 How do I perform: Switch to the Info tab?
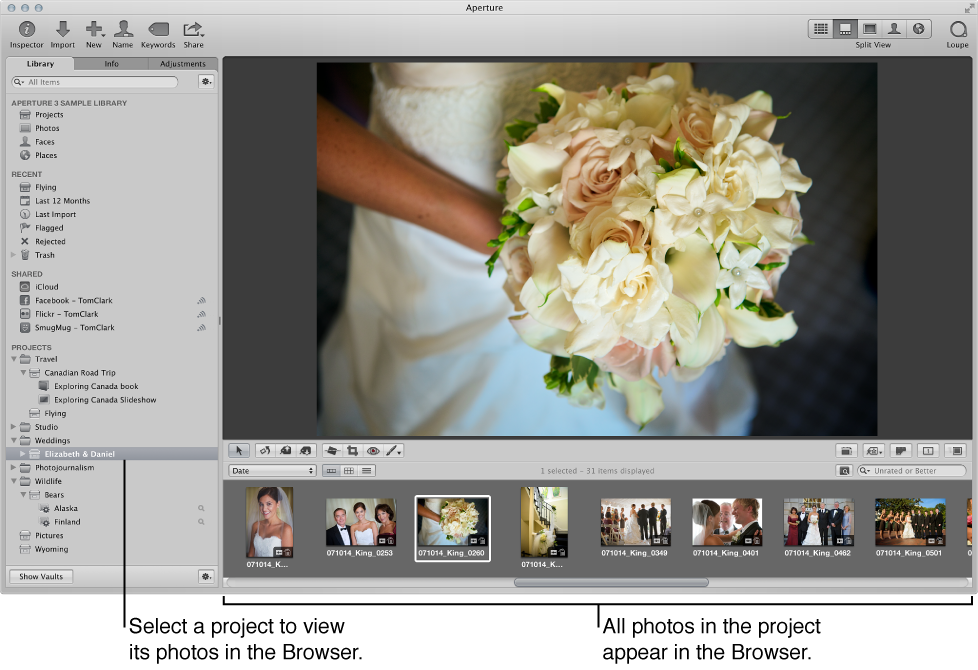pyautogui.click(x=111, y=64)
